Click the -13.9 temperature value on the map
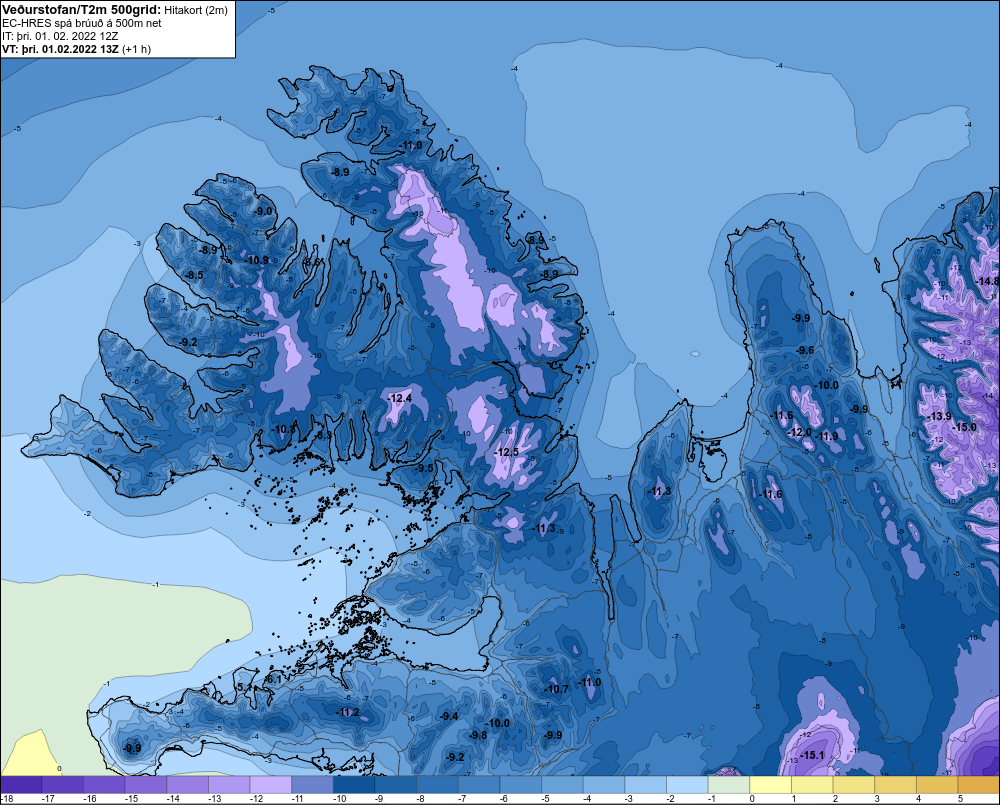1000x805 pixels. [x=939, y=416]
